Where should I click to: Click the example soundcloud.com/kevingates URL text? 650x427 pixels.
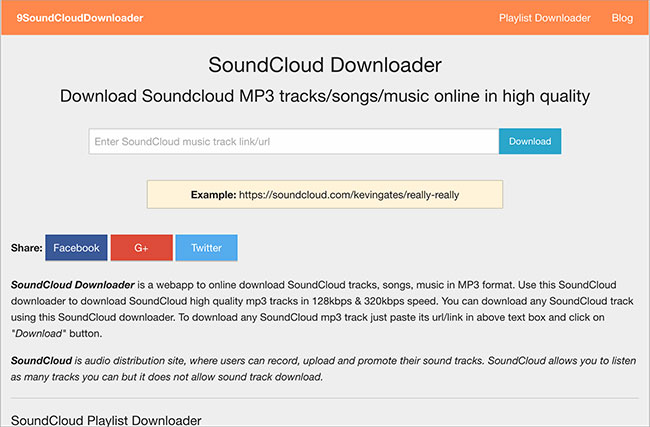[349, 195]
